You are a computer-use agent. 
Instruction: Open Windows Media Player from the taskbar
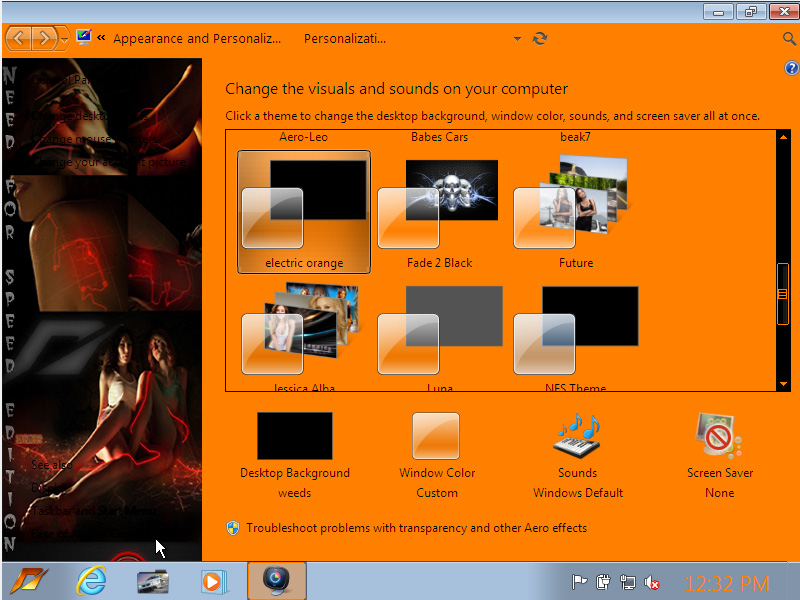coord(211,581)
